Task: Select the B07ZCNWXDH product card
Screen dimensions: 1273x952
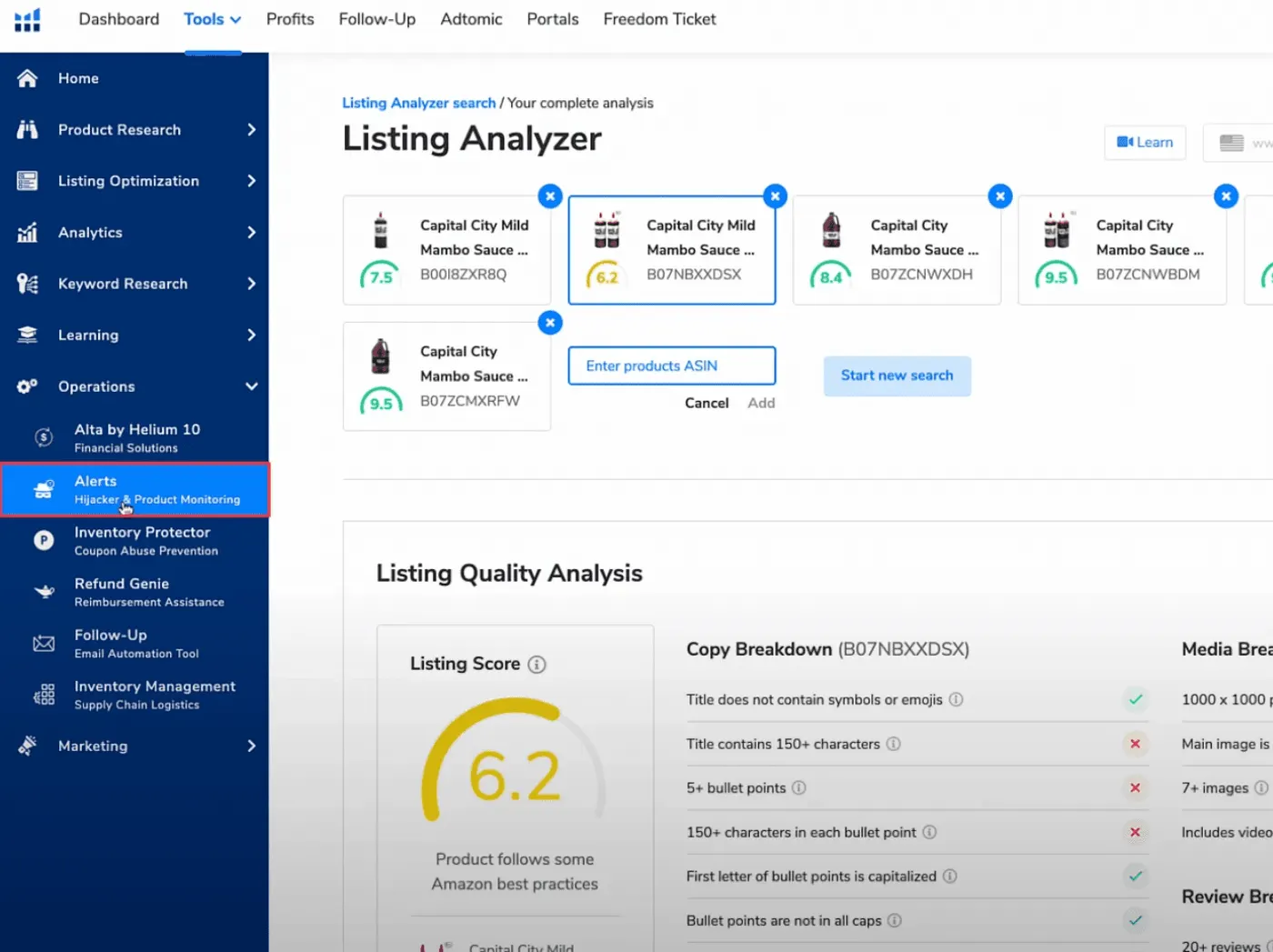Action: 897,250
